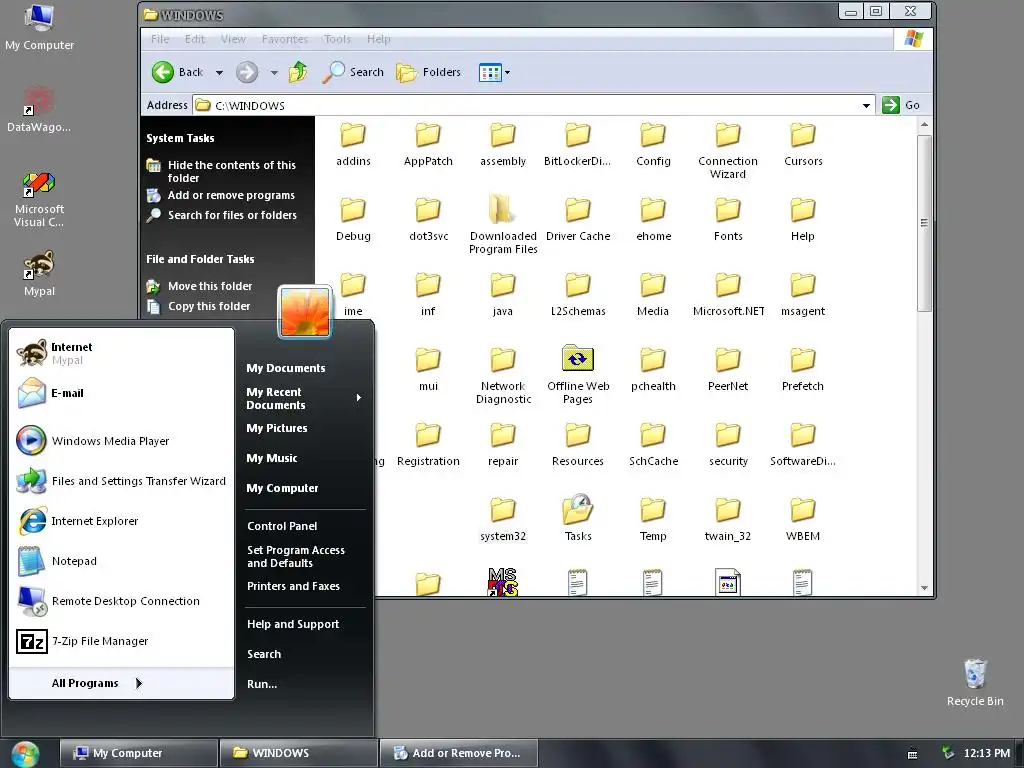Viewport: 1024px width, 768px height.
Task: Open Notepad from Start menu
Action: click(122, 561)
